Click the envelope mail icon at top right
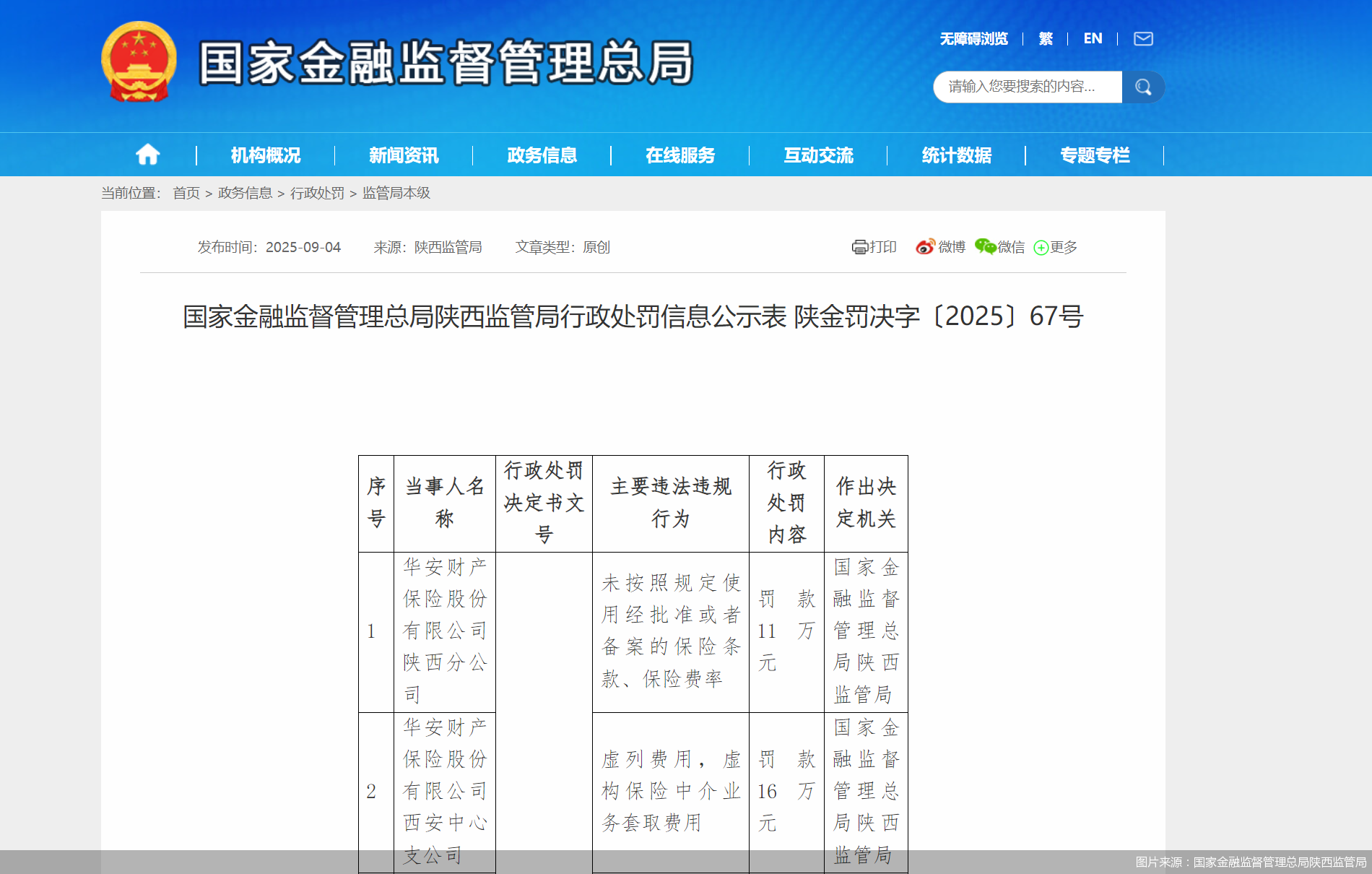1372x874 pixels. (x=1142, y=38)
